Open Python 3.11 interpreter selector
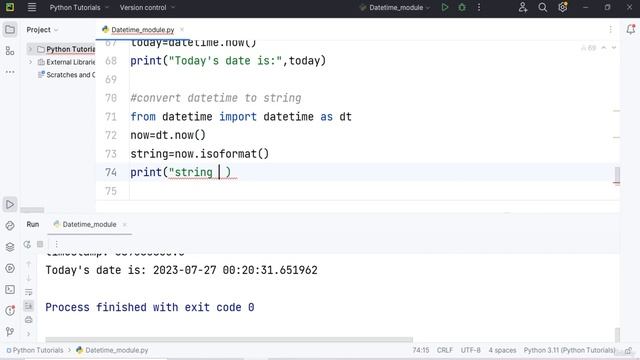Viewport: 640px width, 360px height. [569, 350]
